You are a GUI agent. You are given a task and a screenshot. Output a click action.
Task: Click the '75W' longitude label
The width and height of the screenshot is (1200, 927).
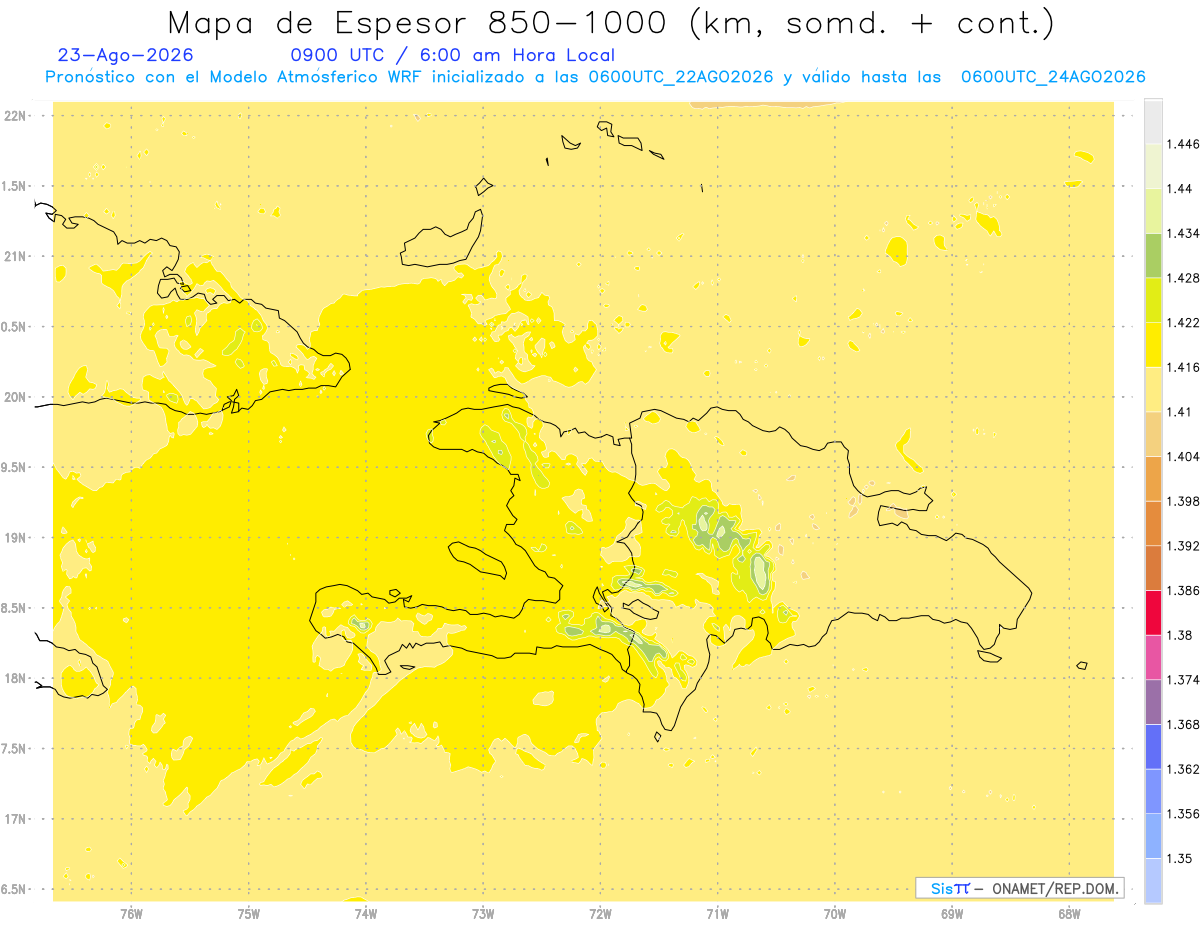coord(248,913)
